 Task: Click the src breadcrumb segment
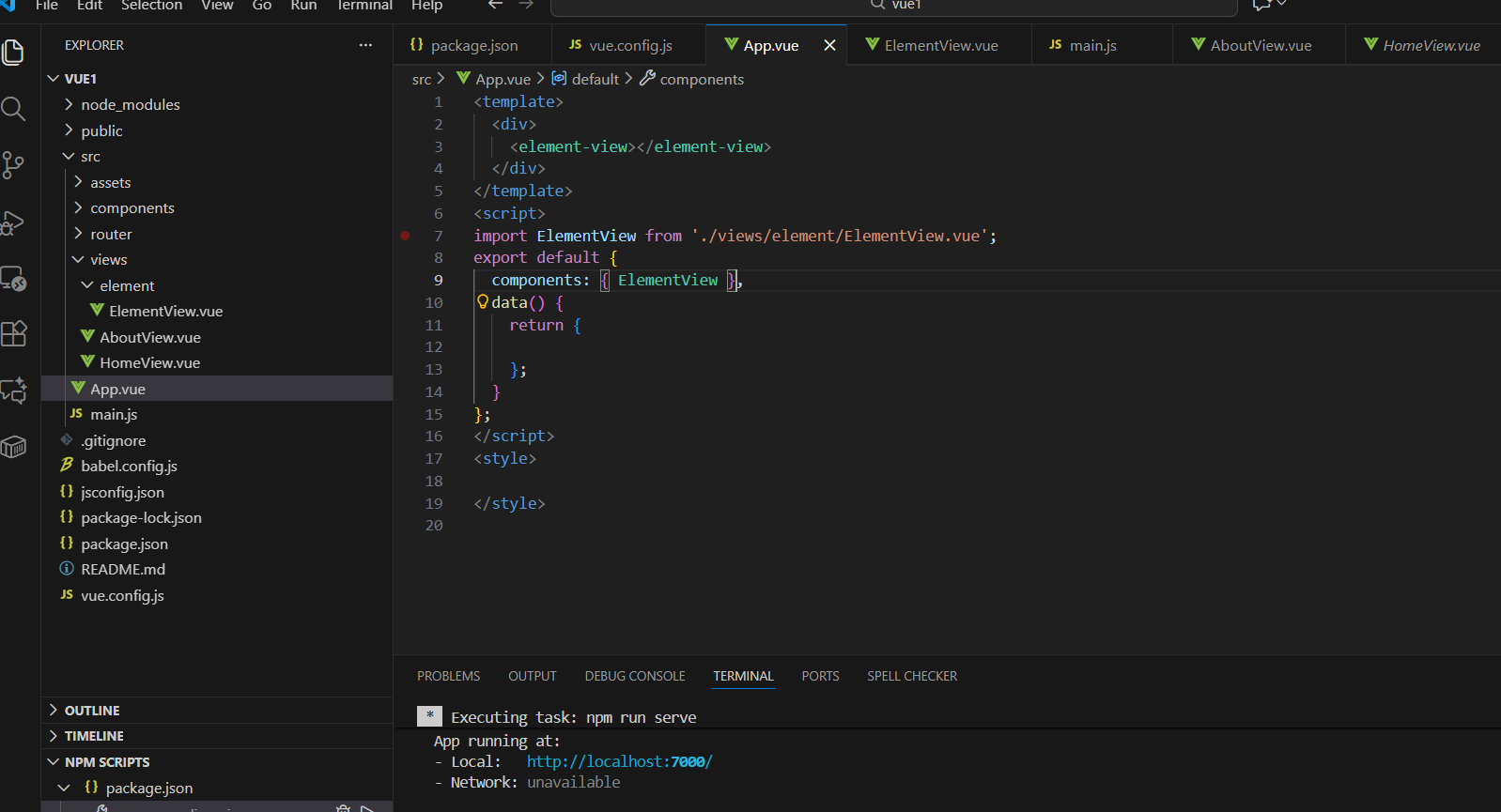[x=422, y=80]
